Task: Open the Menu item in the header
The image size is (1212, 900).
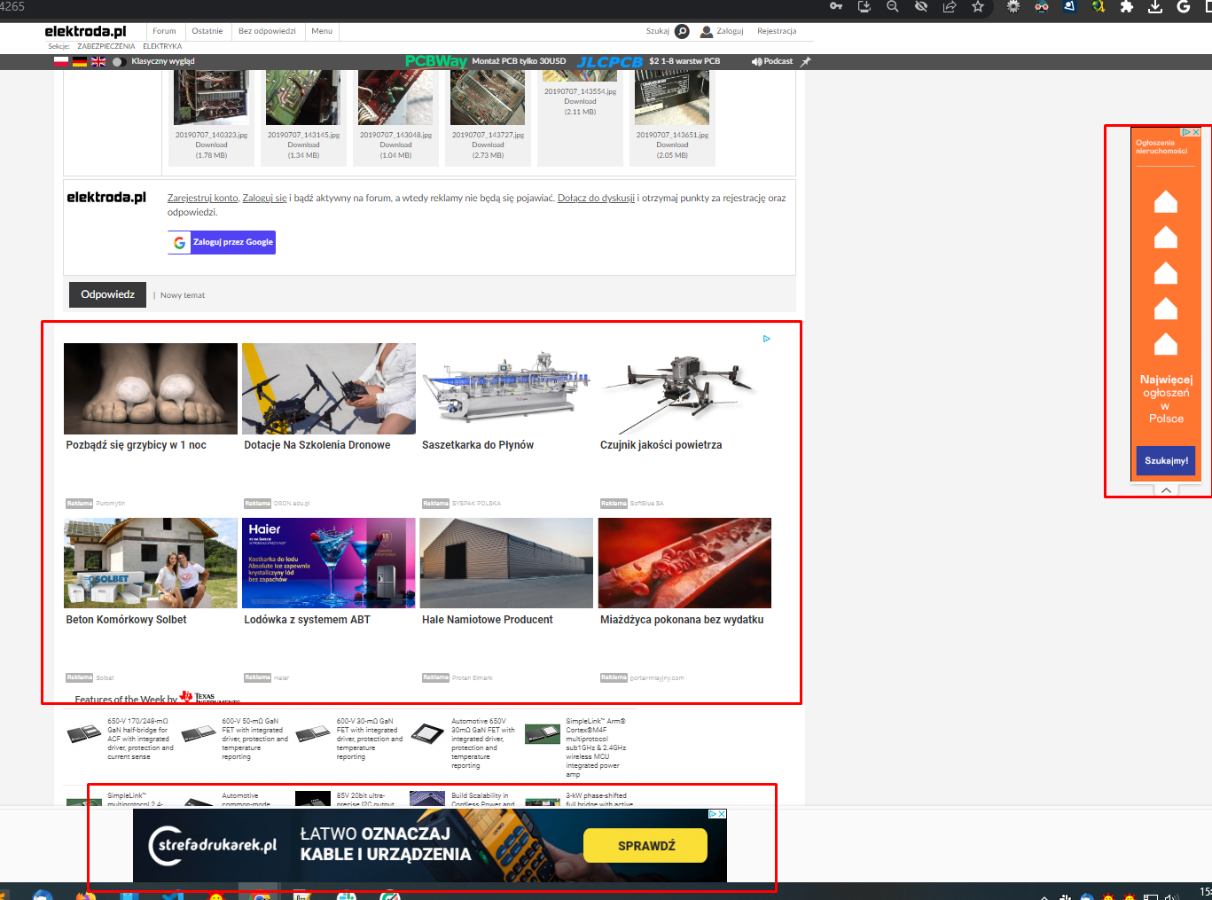Action: pyautogui.click(x=322, y=31)
